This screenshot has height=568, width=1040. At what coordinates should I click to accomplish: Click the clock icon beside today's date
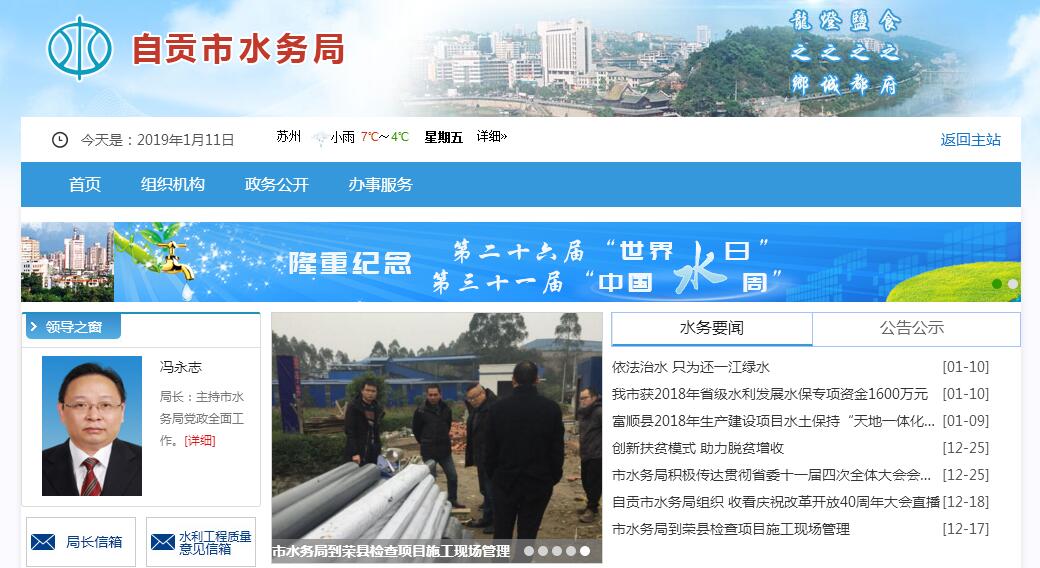[x=60, y=140]
